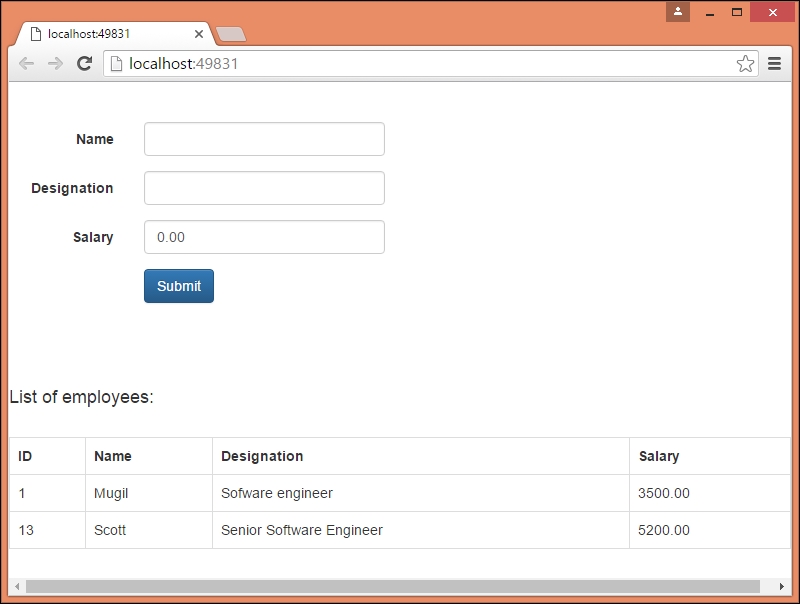The image size is (800, 604).
Task: Click the scrollbar right arrow
Action: click(782, 586)
